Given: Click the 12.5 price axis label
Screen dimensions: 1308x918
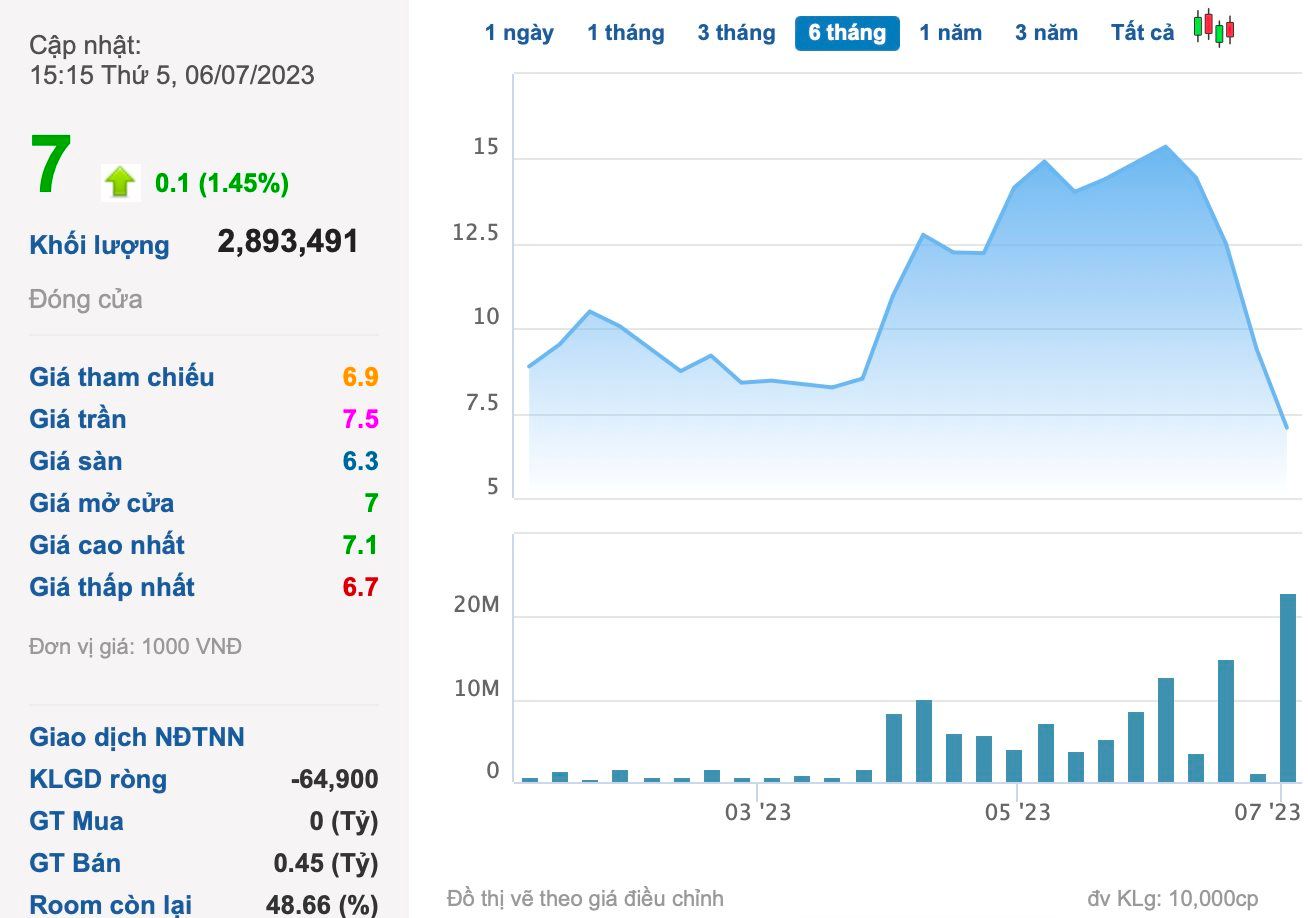Looking at the screenshot, I should coord(476,233).
